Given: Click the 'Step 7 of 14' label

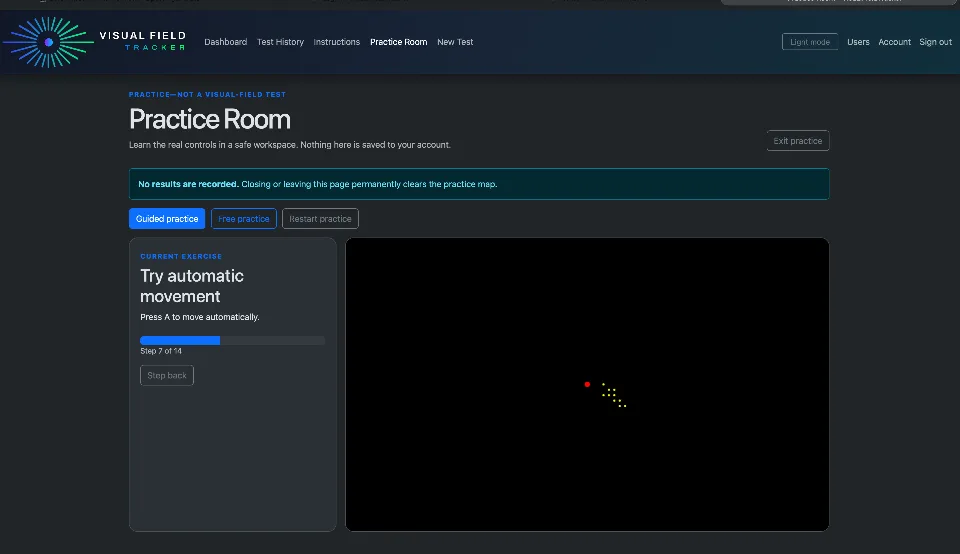Looking at the screenshot, I should pos(161,351).
